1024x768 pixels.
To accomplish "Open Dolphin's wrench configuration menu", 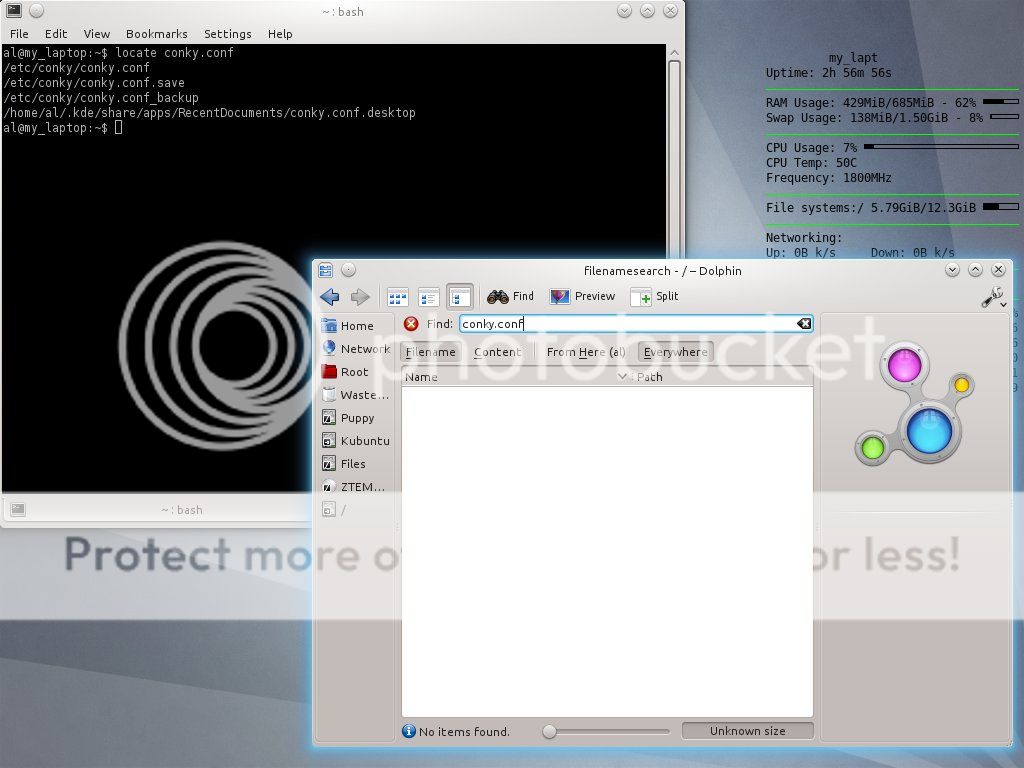I will (994, 297).
